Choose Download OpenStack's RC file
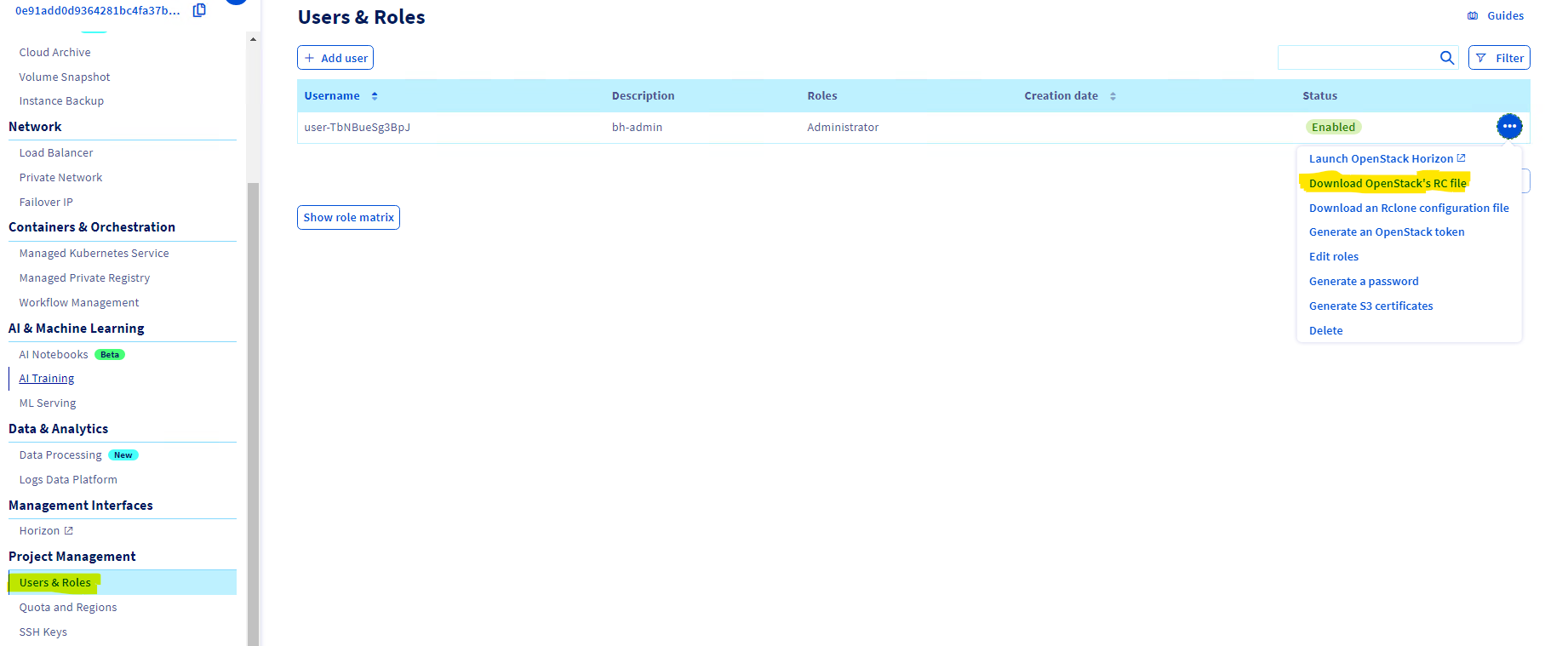Viewport: 1568px width, 646px height. [1387, 184]
